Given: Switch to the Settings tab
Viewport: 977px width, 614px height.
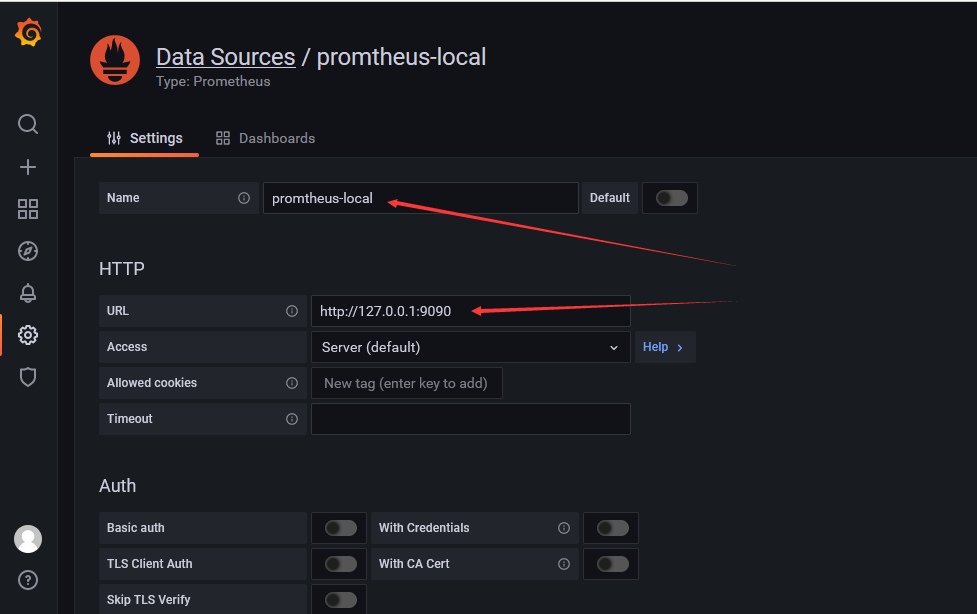Looking at the screenshot, I should 145,138.
